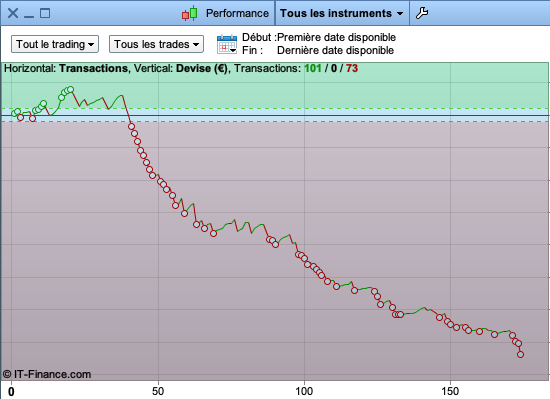Click the 100 label on horizontal axis
Image resolution: width=550 pixels, height=399 pixels.
pos(304,391)
